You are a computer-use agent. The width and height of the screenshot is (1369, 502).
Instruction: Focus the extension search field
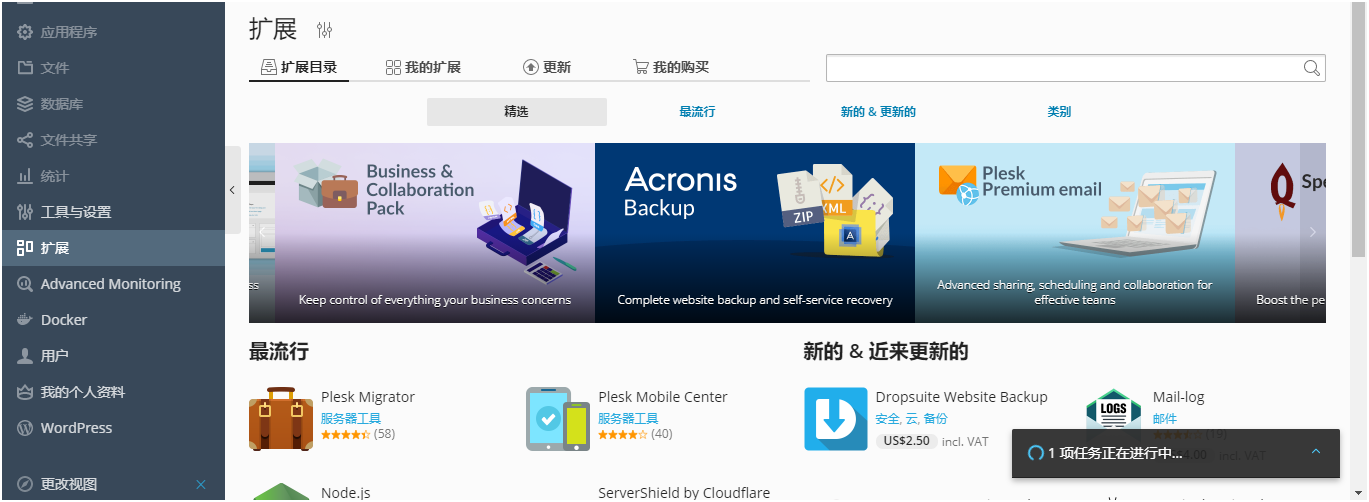(1076, 68)
